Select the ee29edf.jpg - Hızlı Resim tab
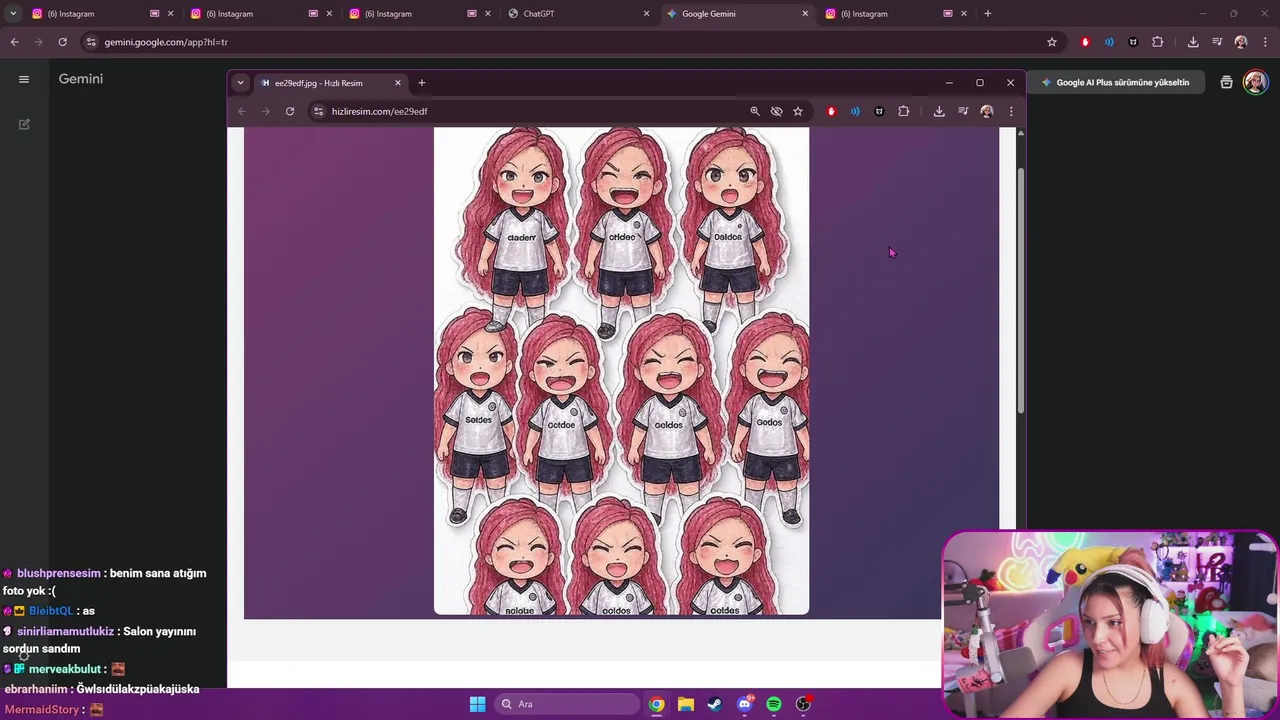1280x720 pixels. tap(329, 83)
